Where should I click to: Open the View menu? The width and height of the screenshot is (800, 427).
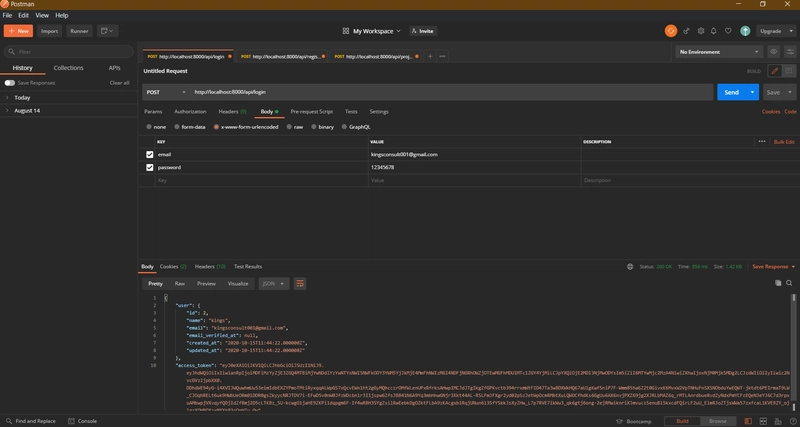point(42,16)
